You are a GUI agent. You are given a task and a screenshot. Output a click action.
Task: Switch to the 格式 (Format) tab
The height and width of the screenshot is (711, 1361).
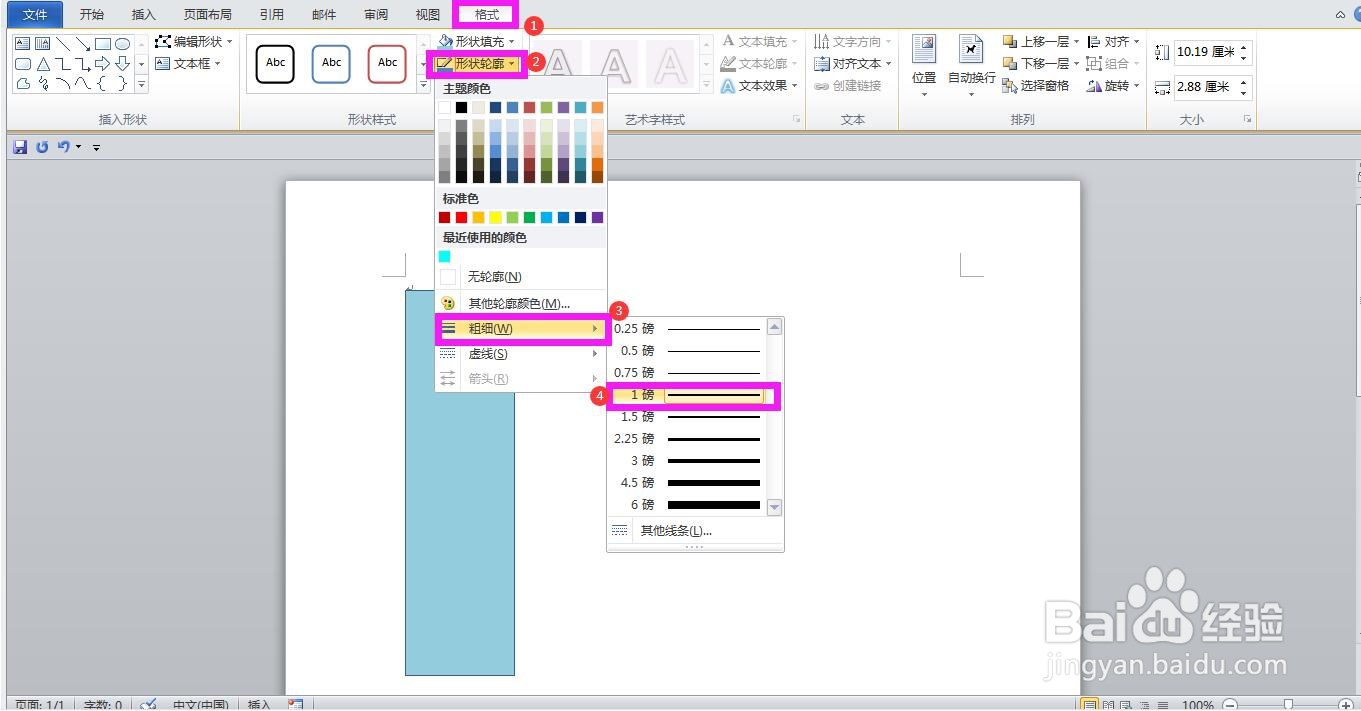(x=487, y=14)
